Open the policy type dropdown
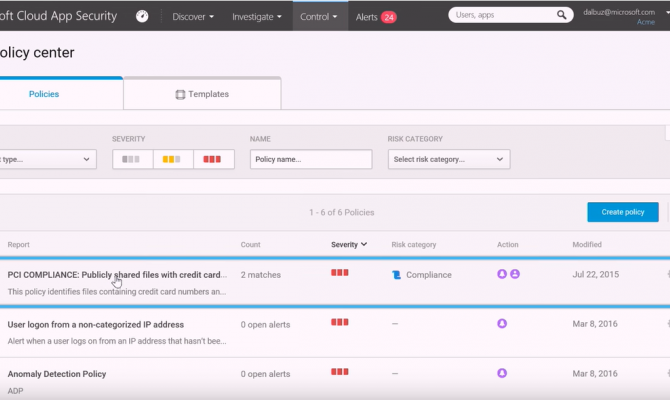Screen dimensions: 670x400 48,159
